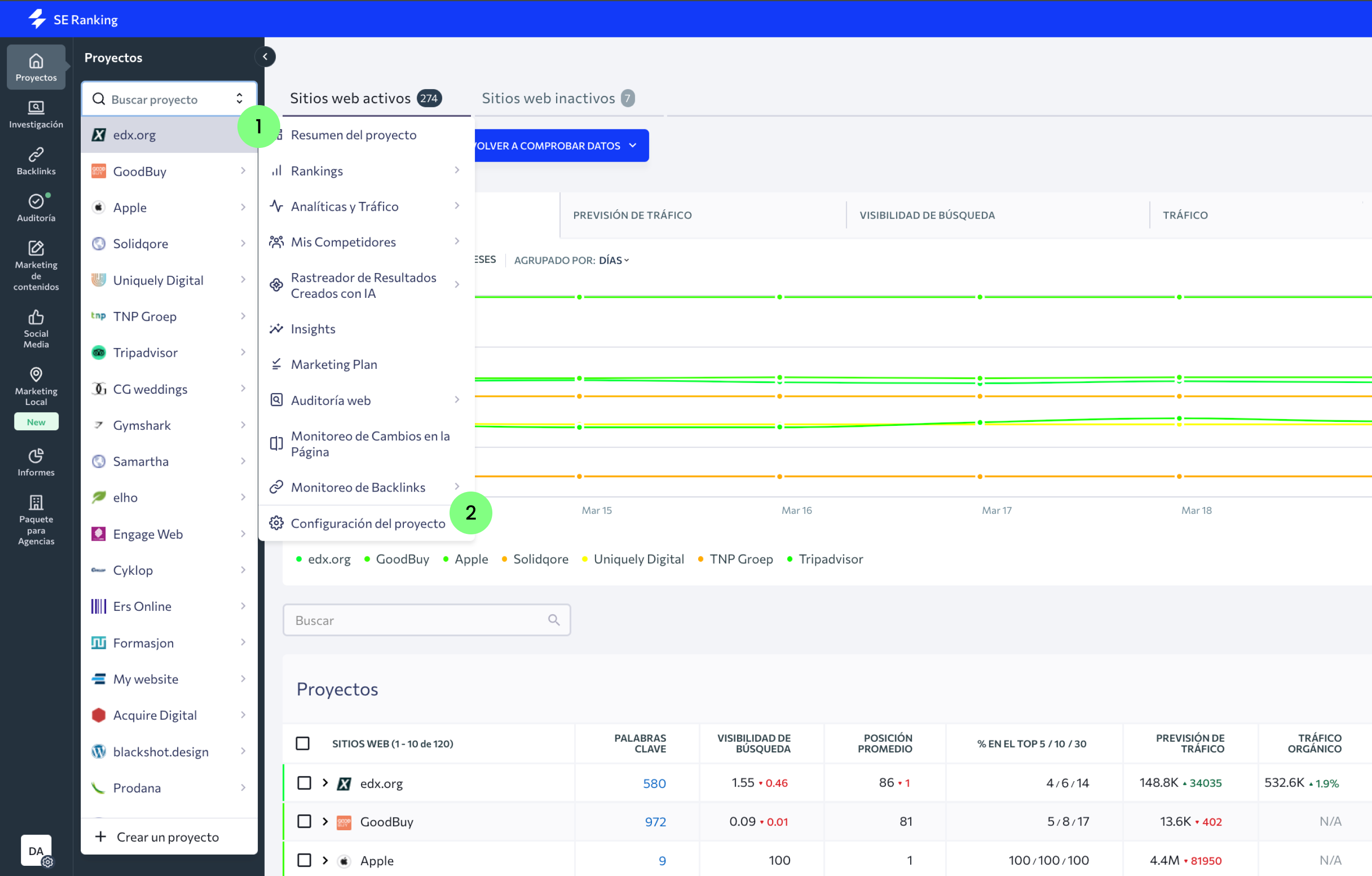
Task: Click the search magnifier in Buscar field
Action: (554, 620)
